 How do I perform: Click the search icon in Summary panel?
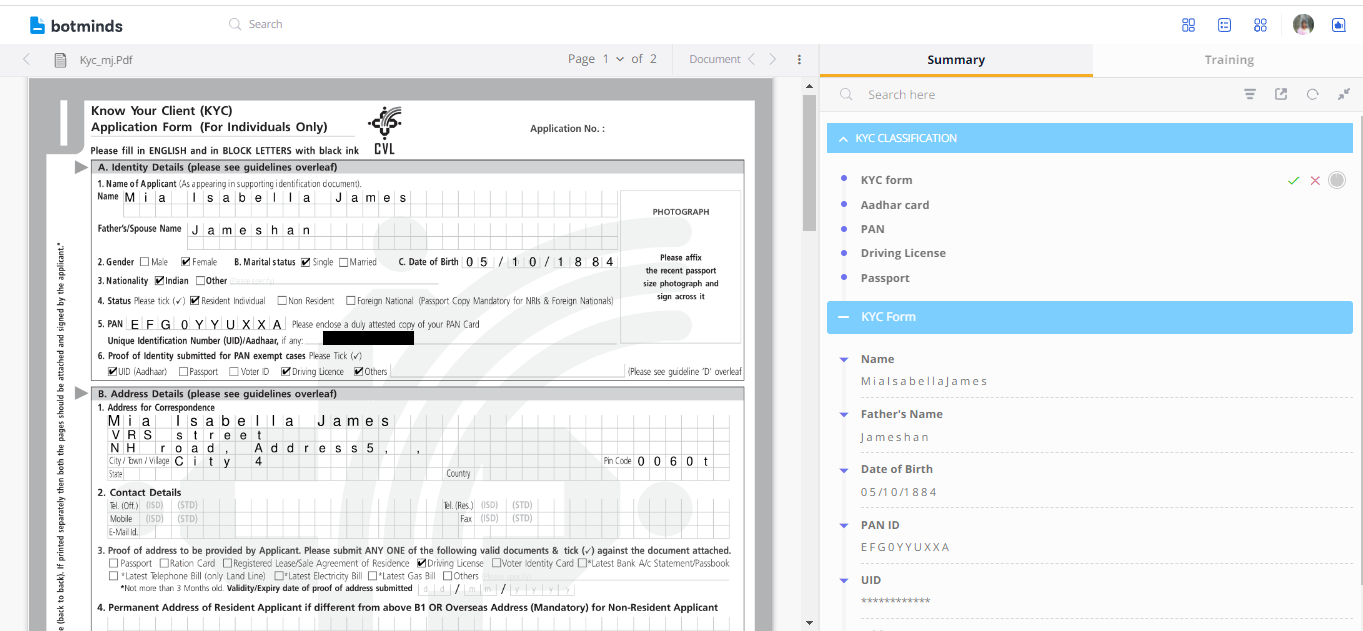(846, 94)
